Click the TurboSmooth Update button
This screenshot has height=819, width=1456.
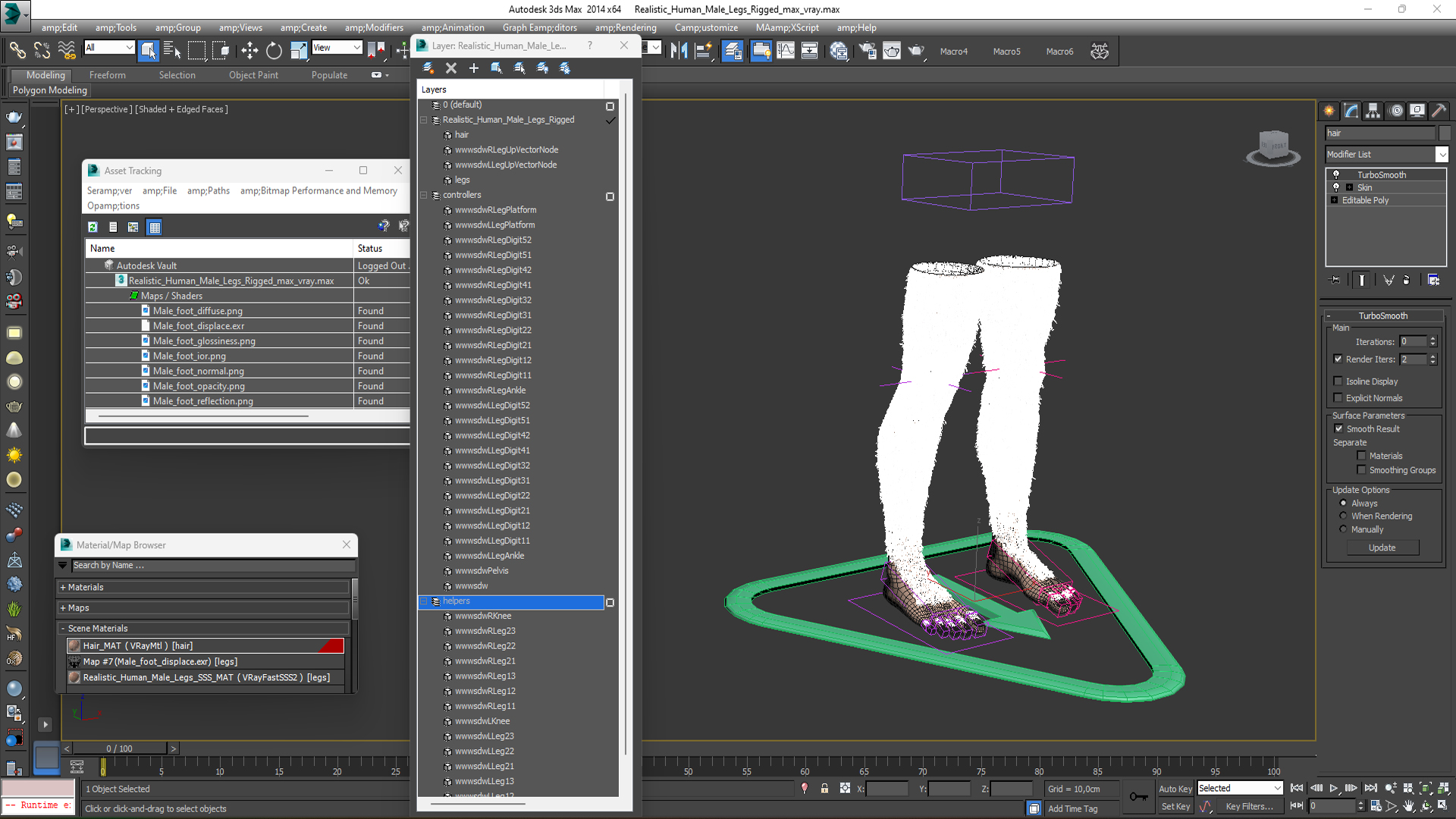[1382, 548]
